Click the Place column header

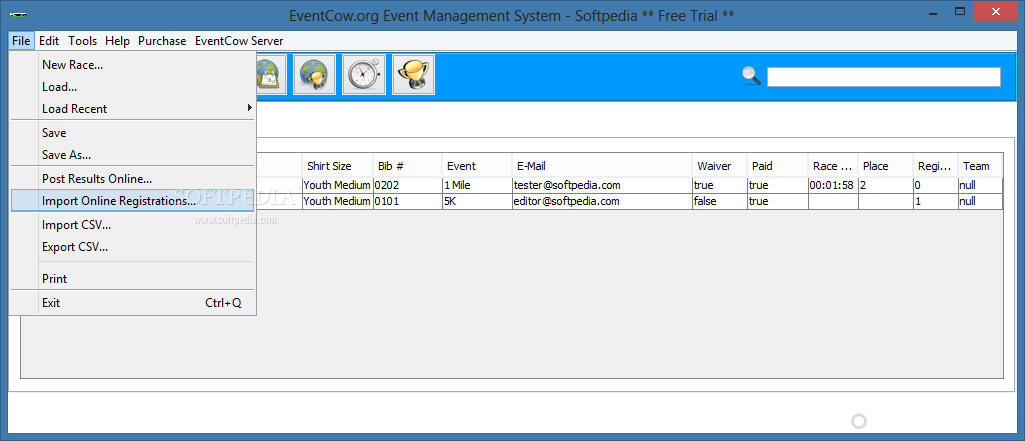885,166
